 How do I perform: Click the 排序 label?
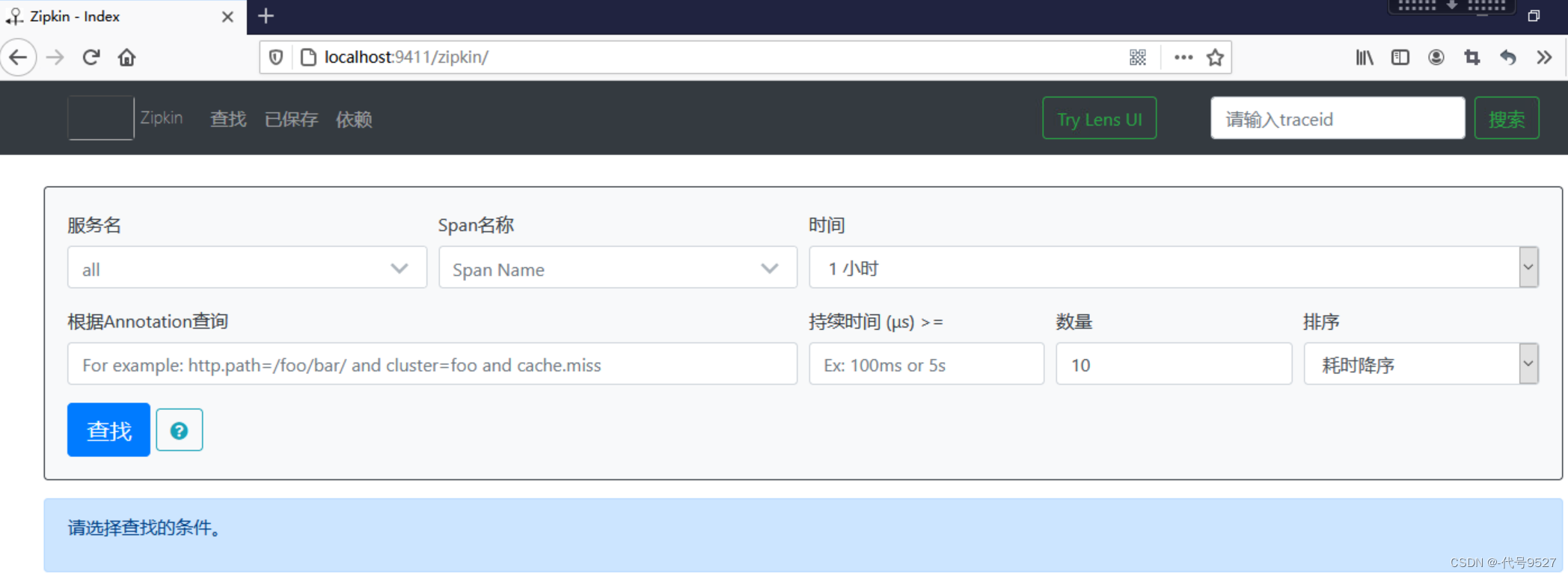pyautogui.click(x=1321, y=322)
